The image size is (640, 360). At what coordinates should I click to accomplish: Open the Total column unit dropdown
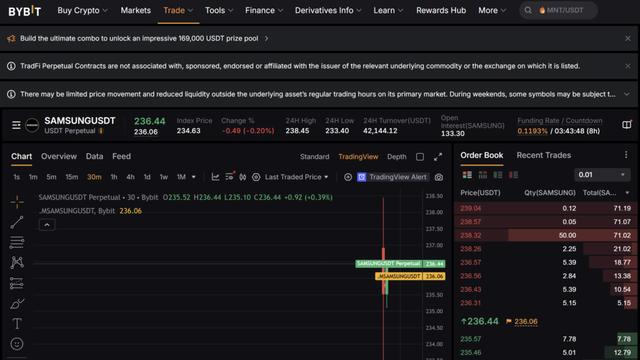click(x=627, y=193)
